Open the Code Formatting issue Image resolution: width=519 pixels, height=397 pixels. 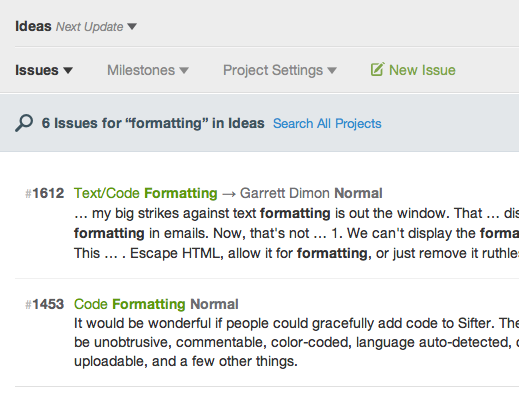[130, 304]
